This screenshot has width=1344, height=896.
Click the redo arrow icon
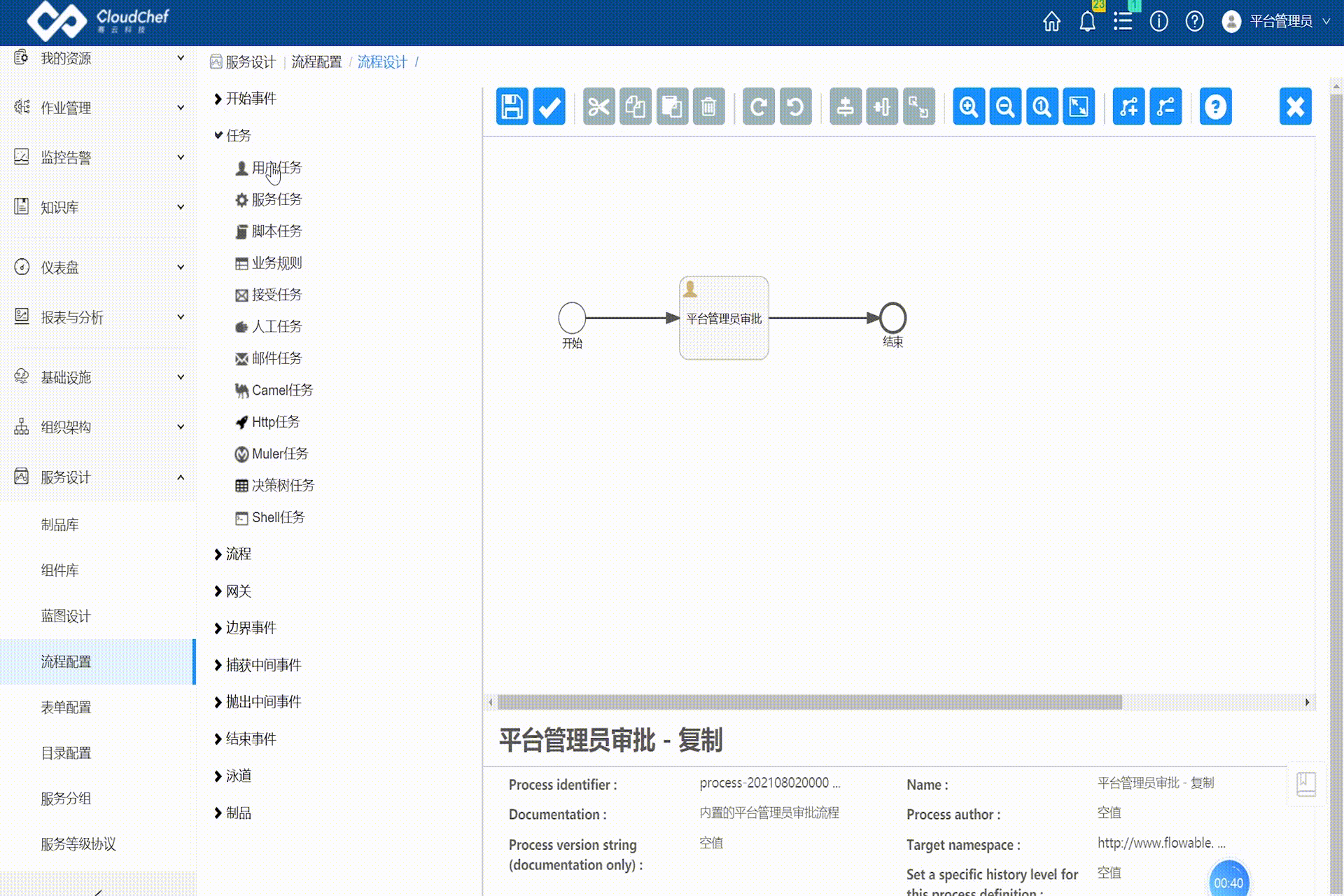[759, 107]
